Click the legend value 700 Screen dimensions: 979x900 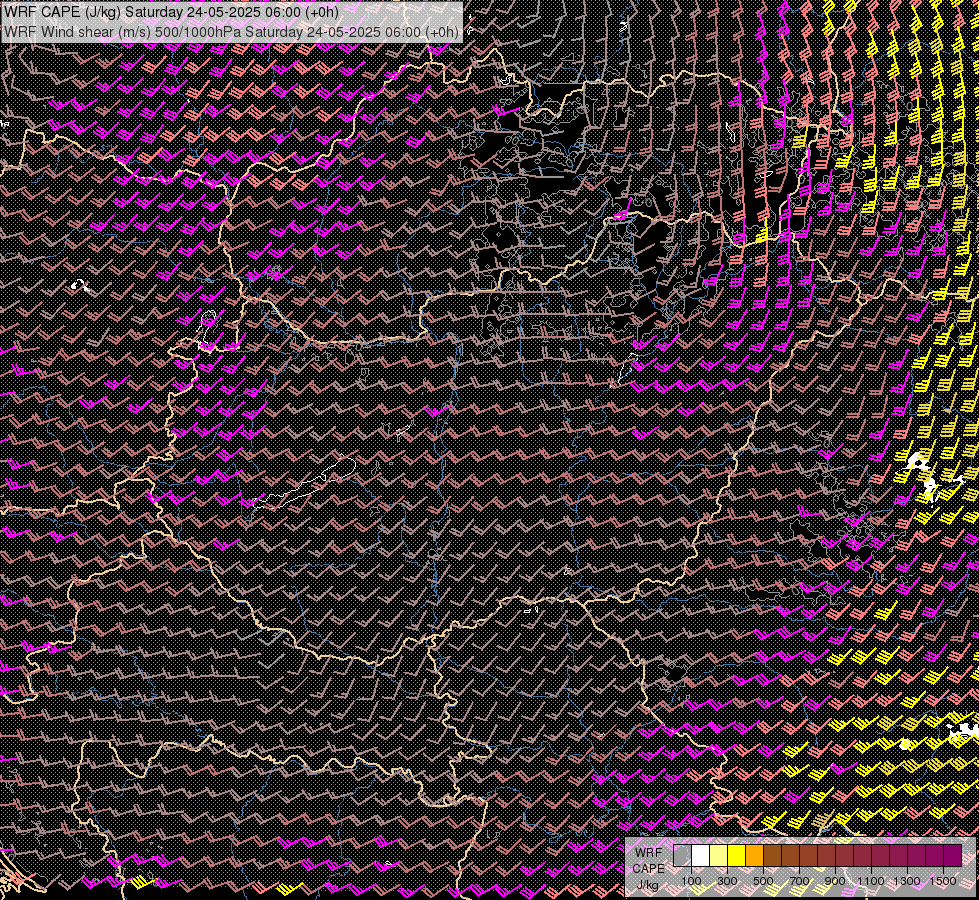click(799, 881)
